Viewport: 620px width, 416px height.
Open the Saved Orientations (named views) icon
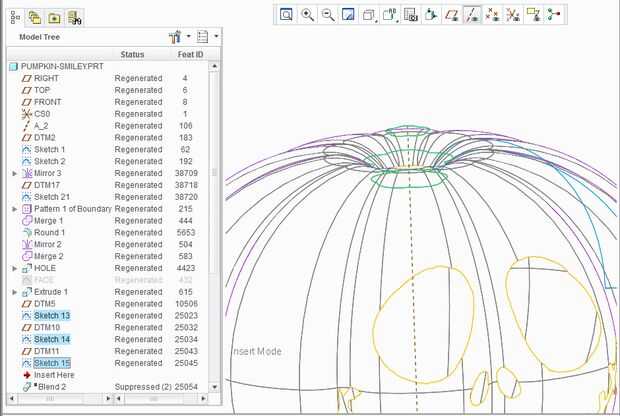(390, 15)
